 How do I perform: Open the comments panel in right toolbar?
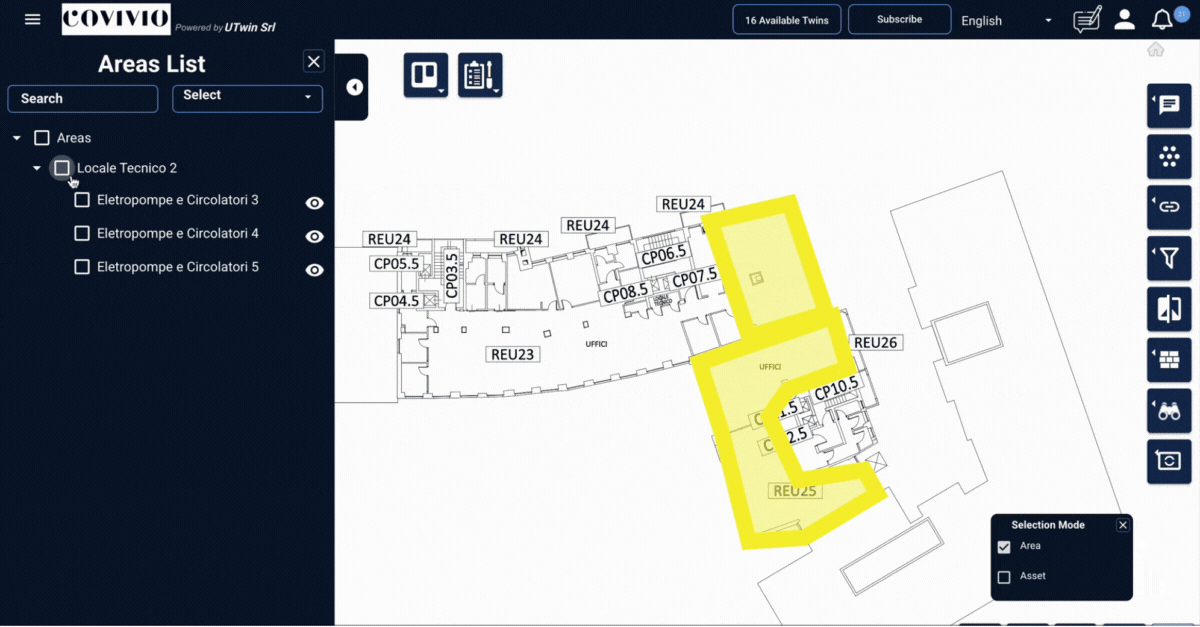tap(1168, 105)
